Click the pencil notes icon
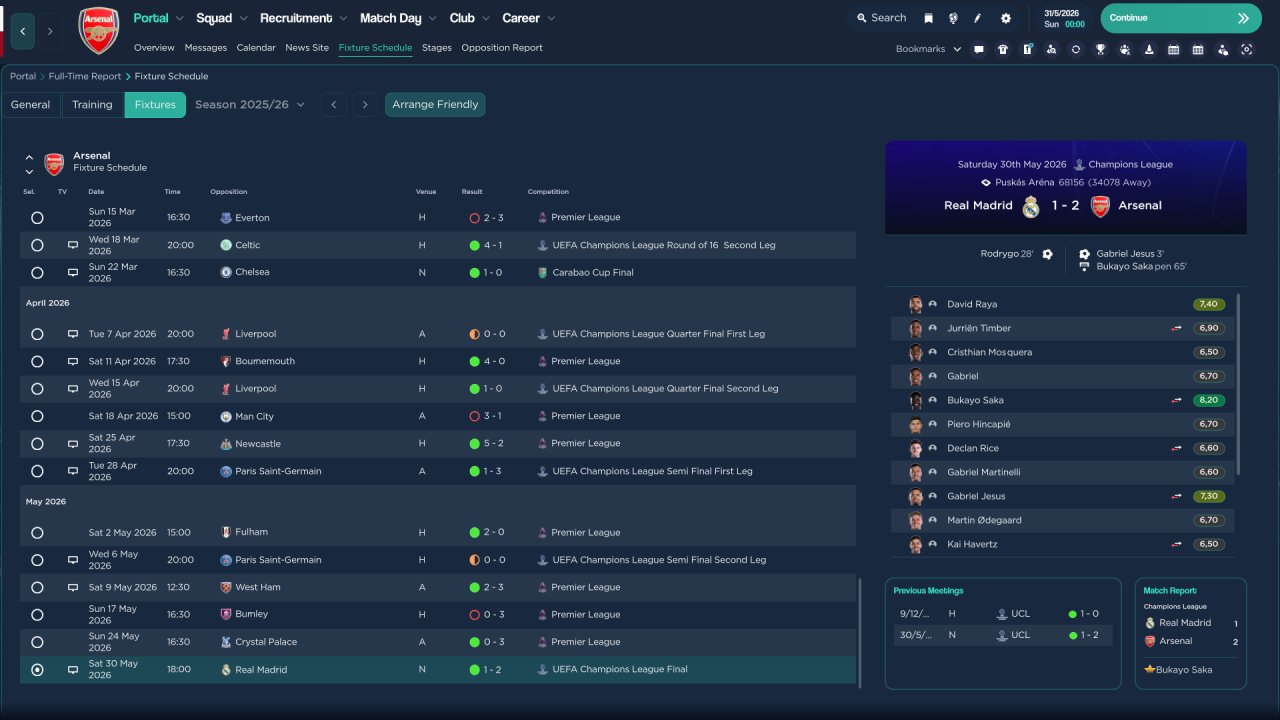The image size is (1280, 720). (x=978, y=18)
